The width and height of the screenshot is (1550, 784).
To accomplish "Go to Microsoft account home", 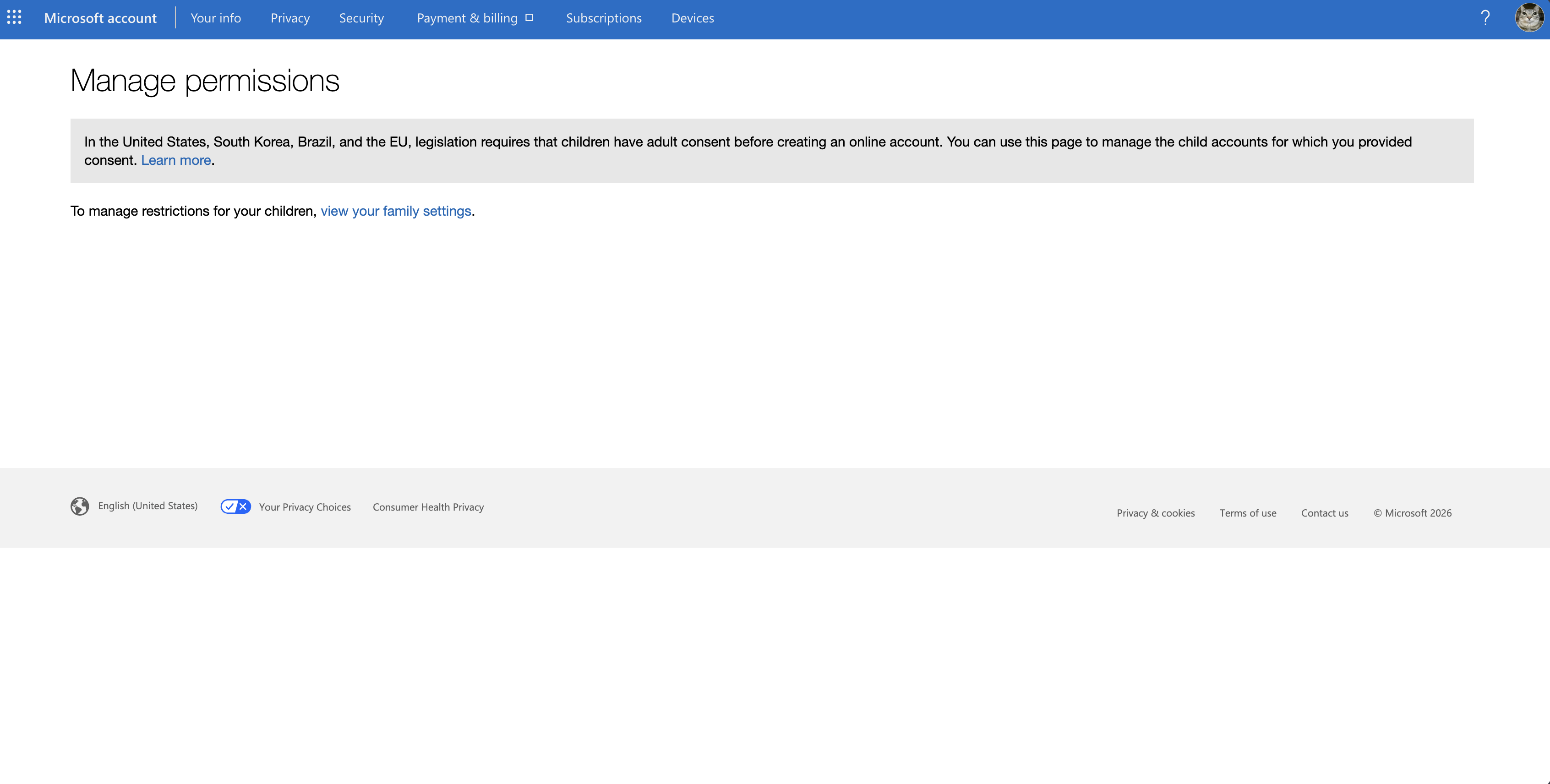I will (100, 18).
